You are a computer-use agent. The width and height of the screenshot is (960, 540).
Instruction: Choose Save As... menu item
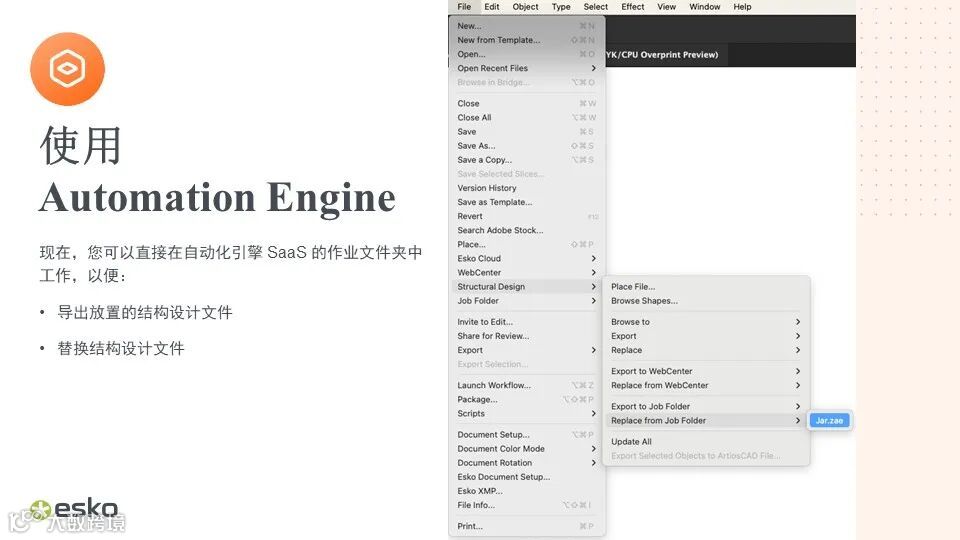(527, 146)
